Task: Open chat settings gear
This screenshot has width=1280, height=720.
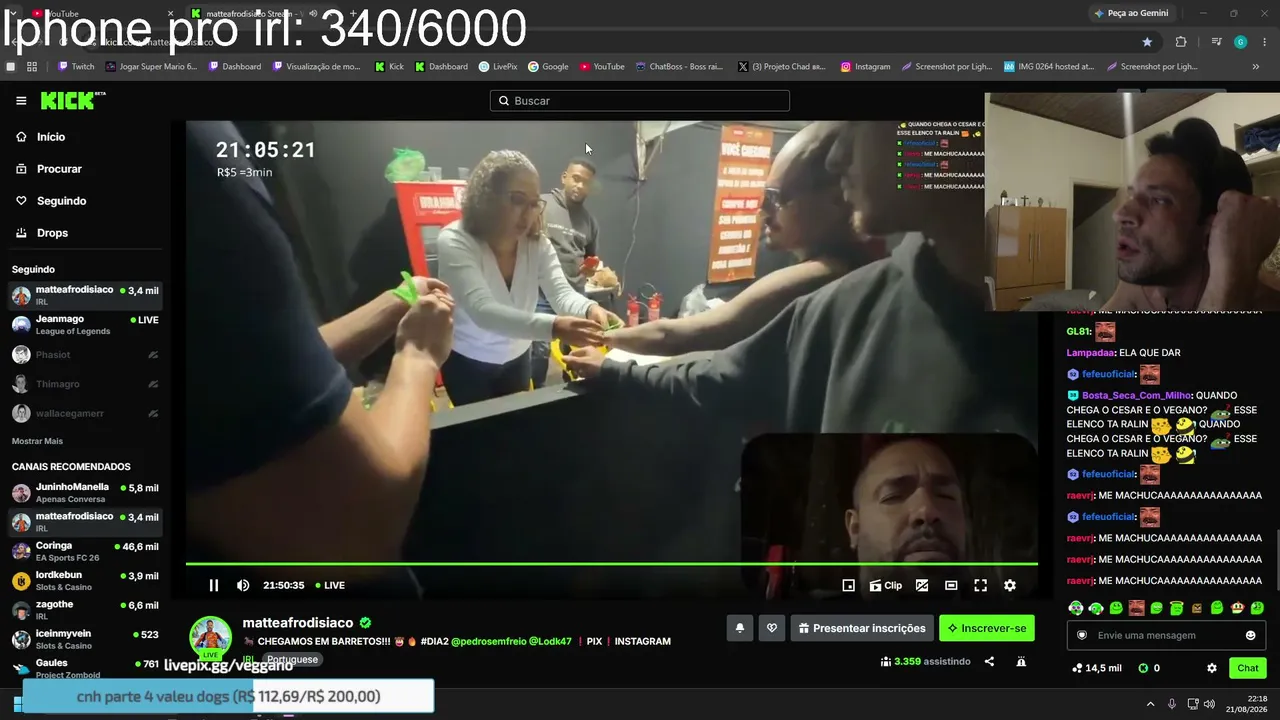Action: point(1212,668)
